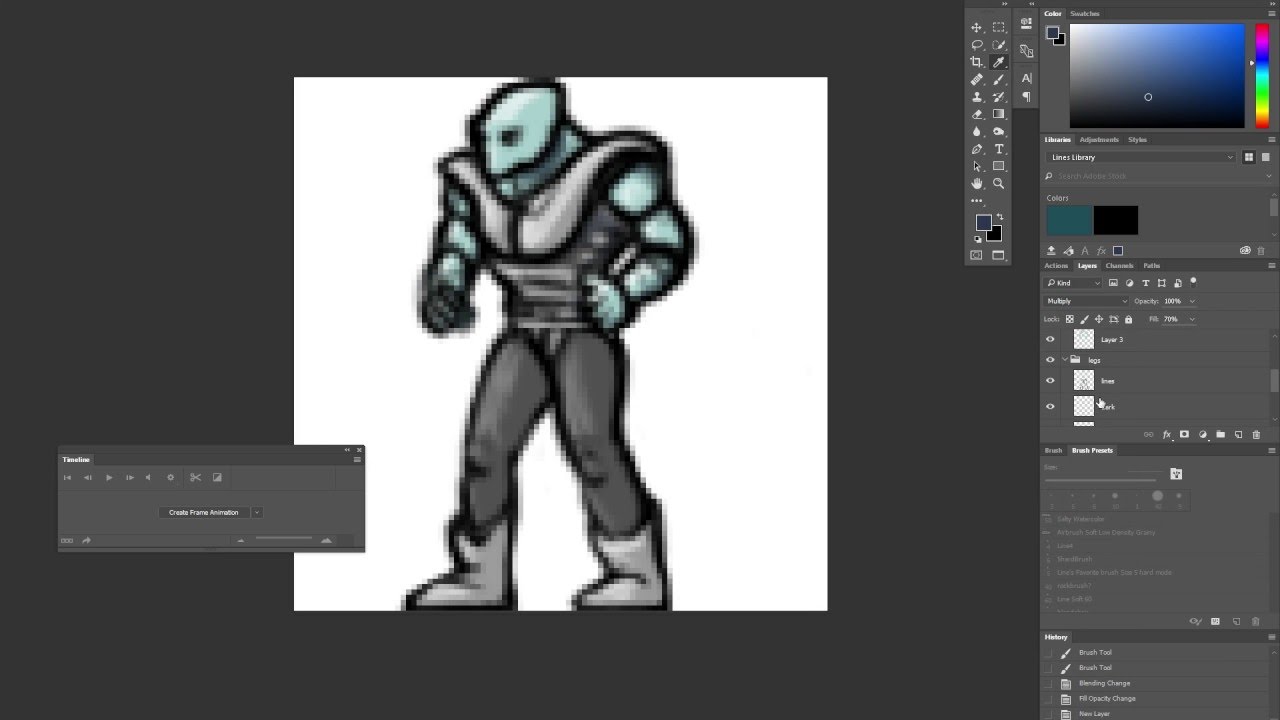Select the Healing Brush tool
This screenshot has width=1280, height=720.
(976, 80)
